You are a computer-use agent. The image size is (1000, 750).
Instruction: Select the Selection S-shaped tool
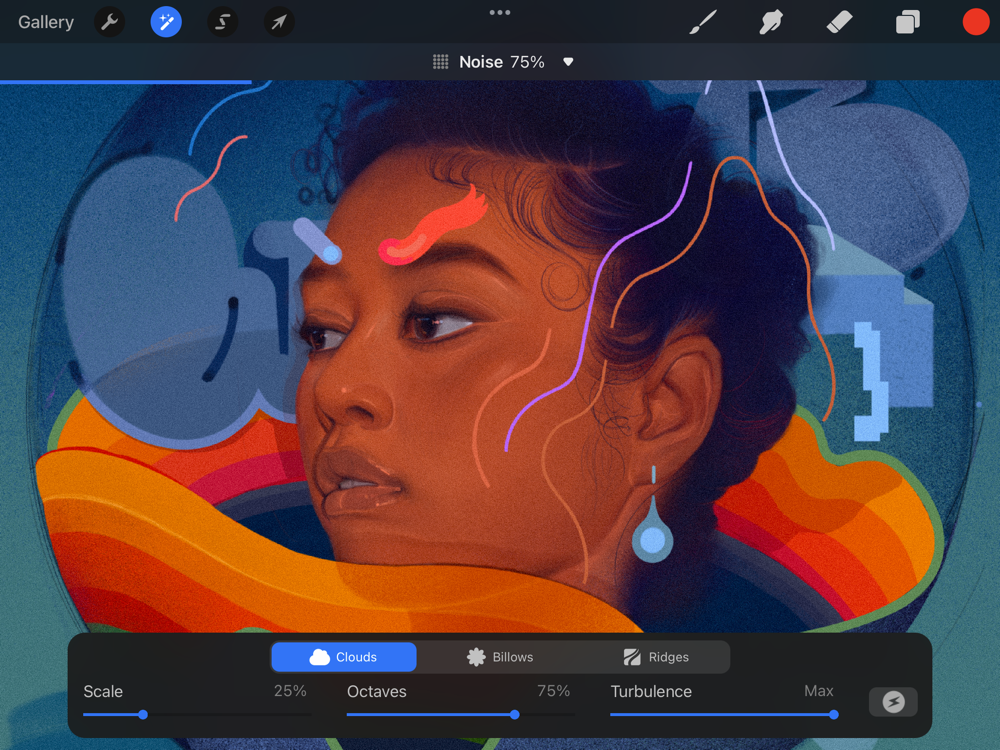coord(223,22)
